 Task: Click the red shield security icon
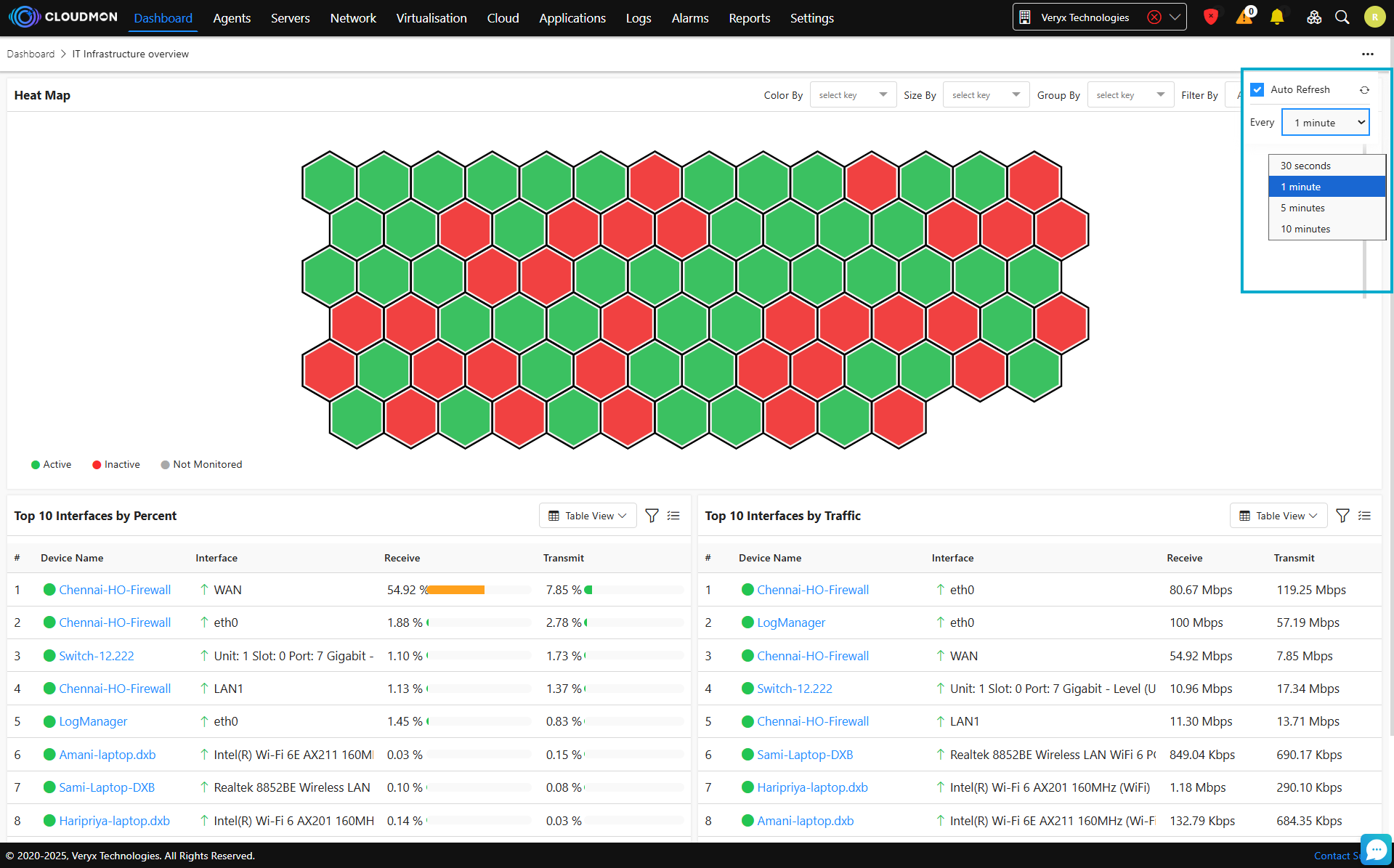(x=1210, y=17)
